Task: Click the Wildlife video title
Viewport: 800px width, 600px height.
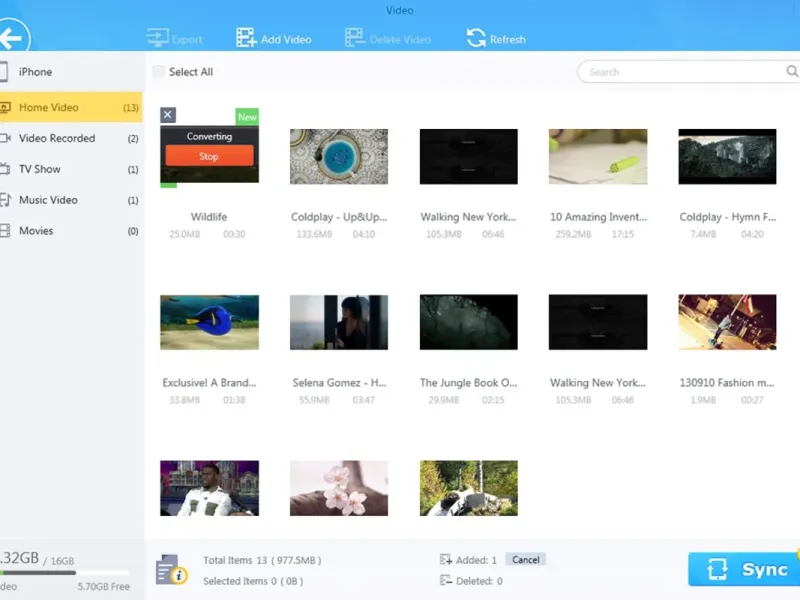Action: [x=209, y=217]
